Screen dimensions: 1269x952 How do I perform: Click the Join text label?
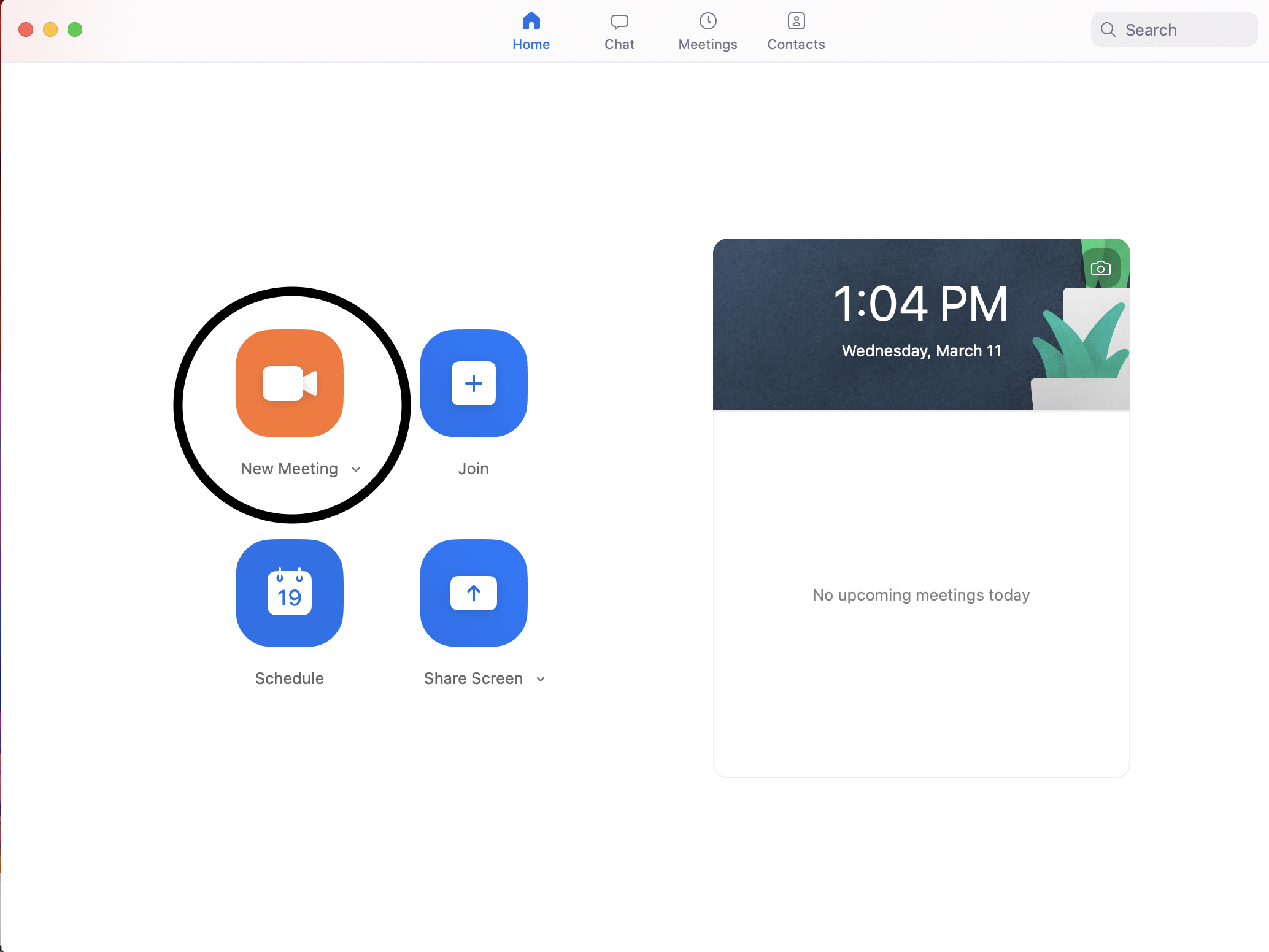coord(473,469)
